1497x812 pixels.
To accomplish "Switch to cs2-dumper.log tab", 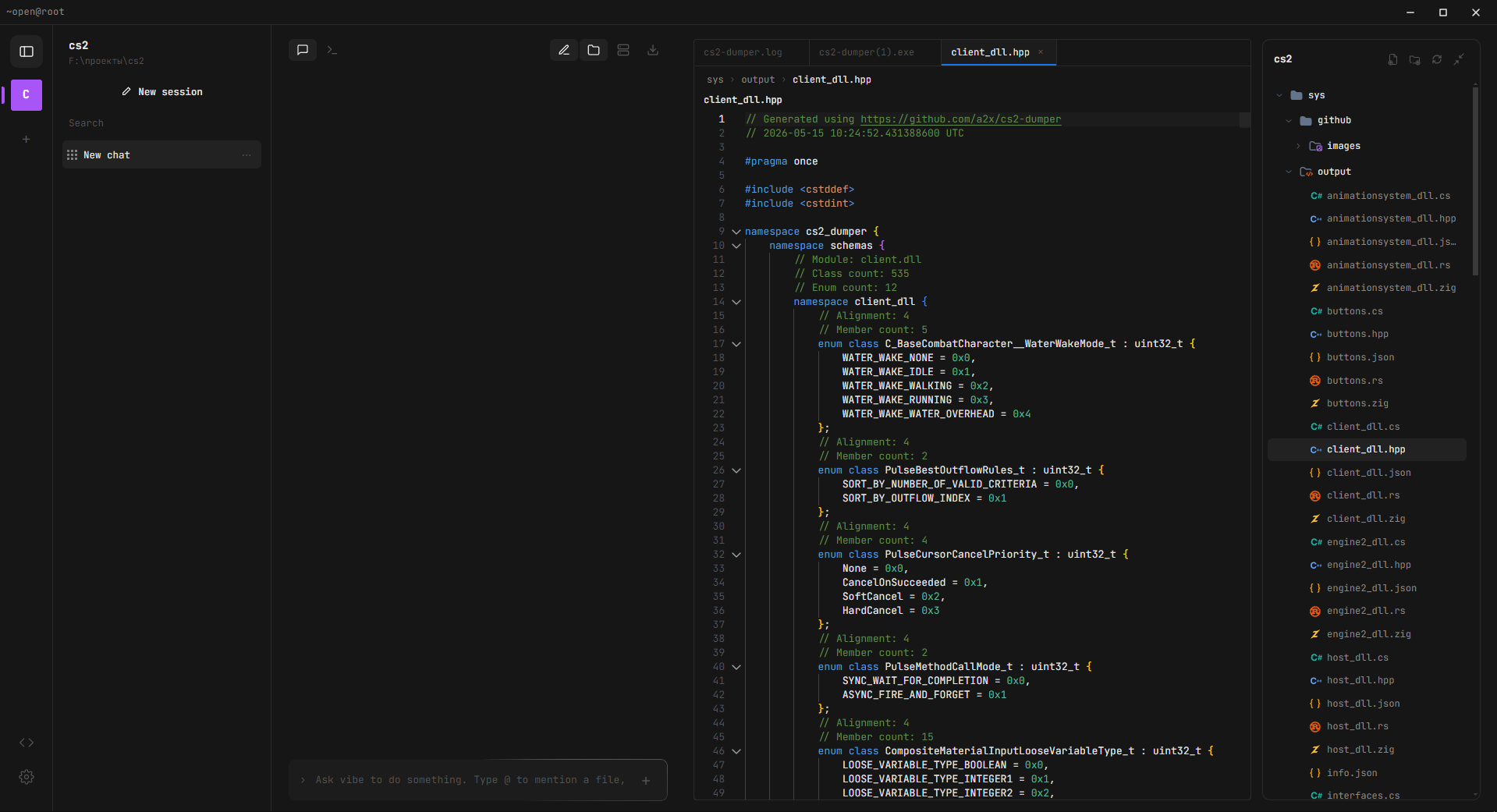I will click(751, 52).
